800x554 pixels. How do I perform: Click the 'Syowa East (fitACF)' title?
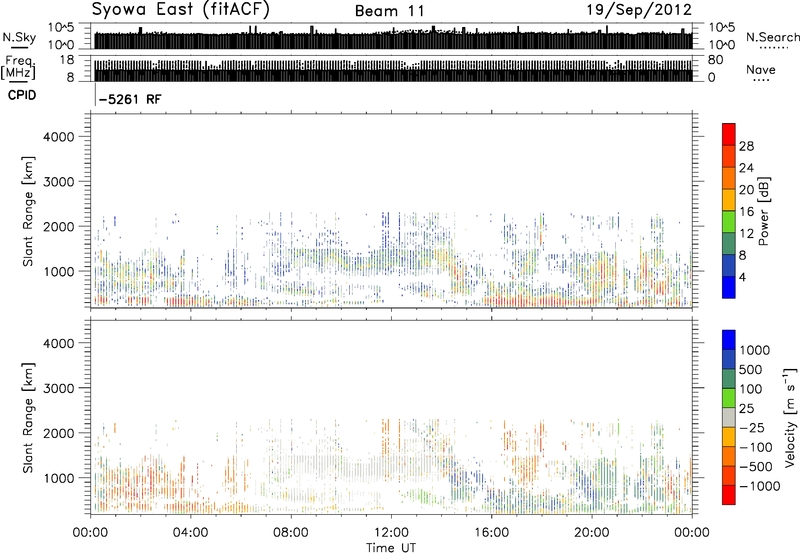(x=180, y=9)
